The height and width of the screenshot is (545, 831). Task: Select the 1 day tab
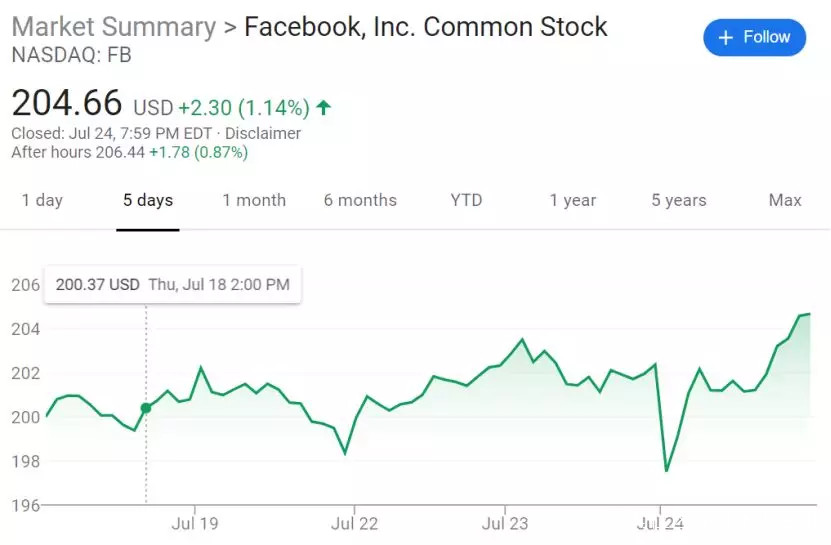(42, 200)
